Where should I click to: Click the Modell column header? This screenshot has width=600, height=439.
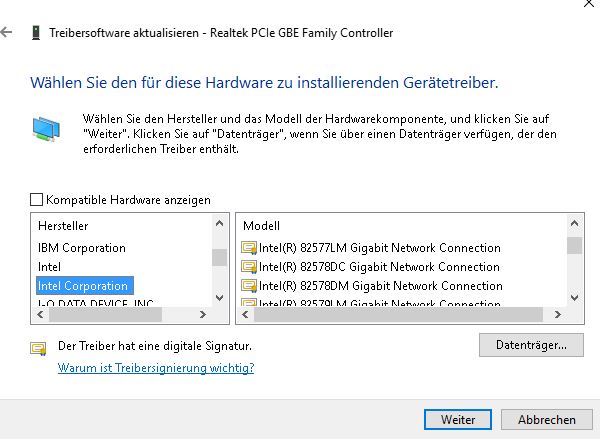point(261,226)
